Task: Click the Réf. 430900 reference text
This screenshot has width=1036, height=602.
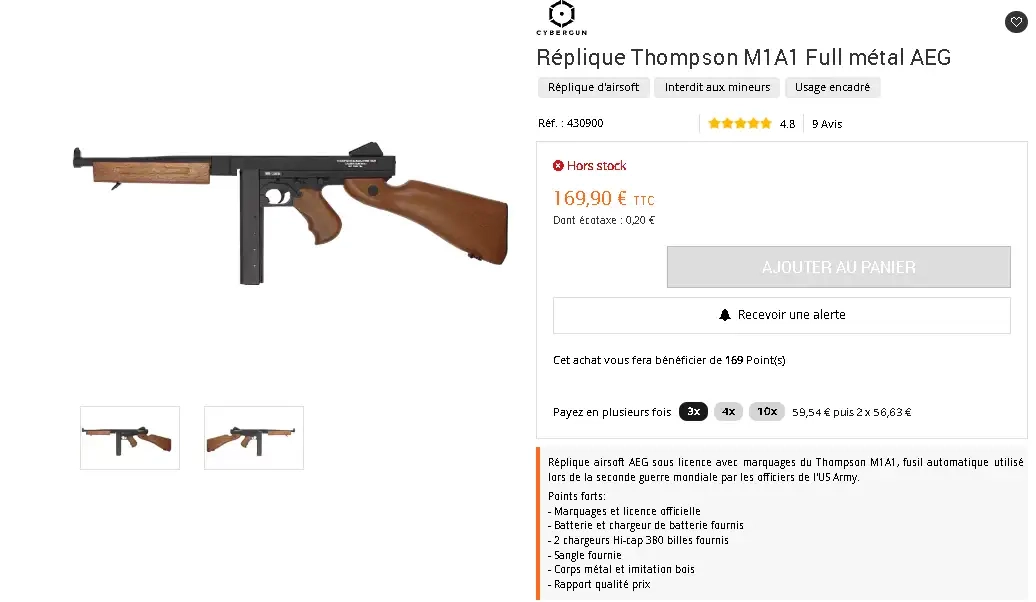Action: (x=570, y=123)
